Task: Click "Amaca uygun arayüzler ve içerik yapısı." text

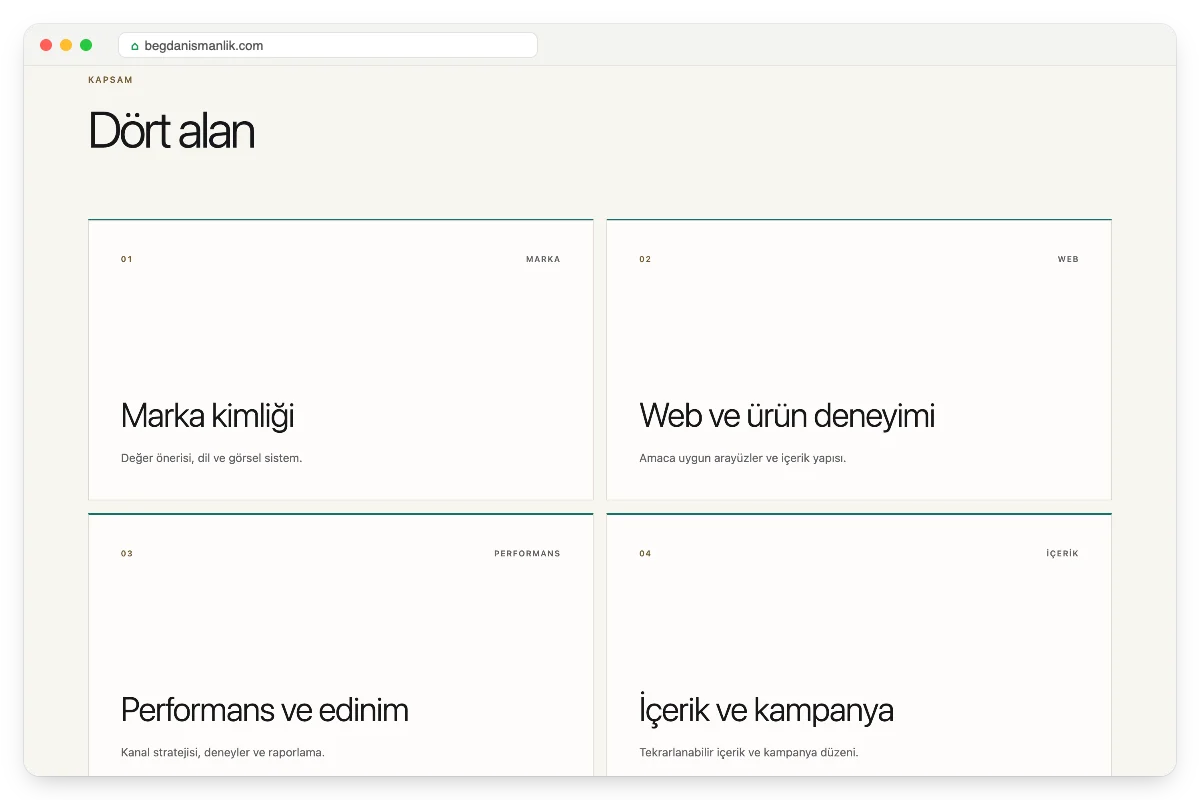Action: pyautogui.click(x=743, y=458)
